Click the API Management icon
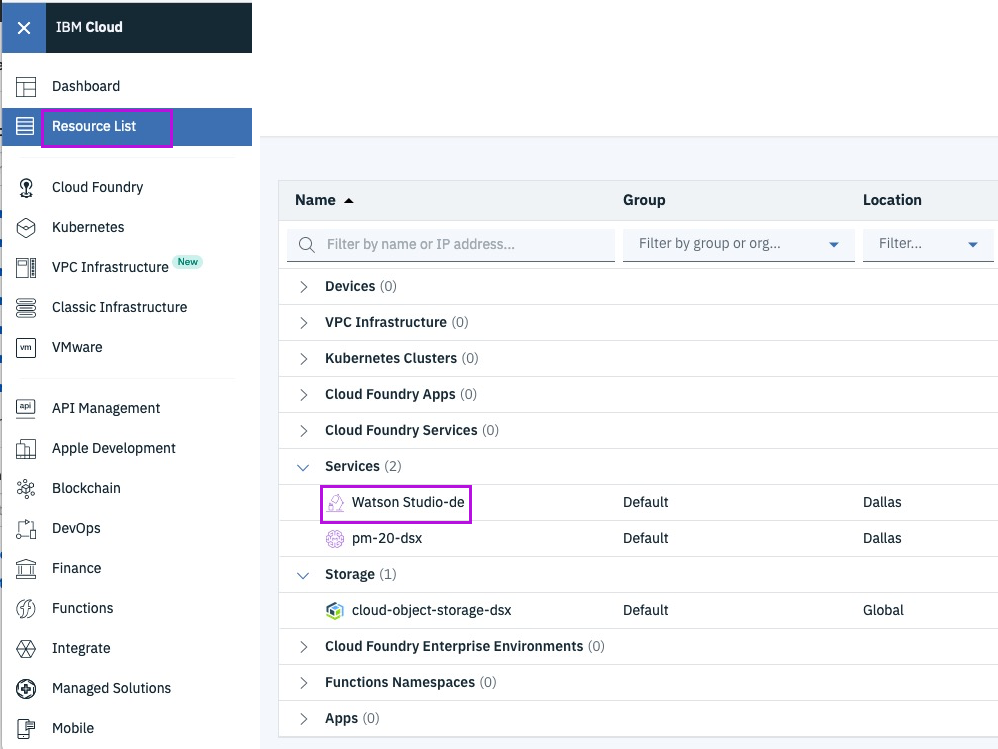This screenshot has height=749, width=998. pyautogui.click(x=25, y=408)
